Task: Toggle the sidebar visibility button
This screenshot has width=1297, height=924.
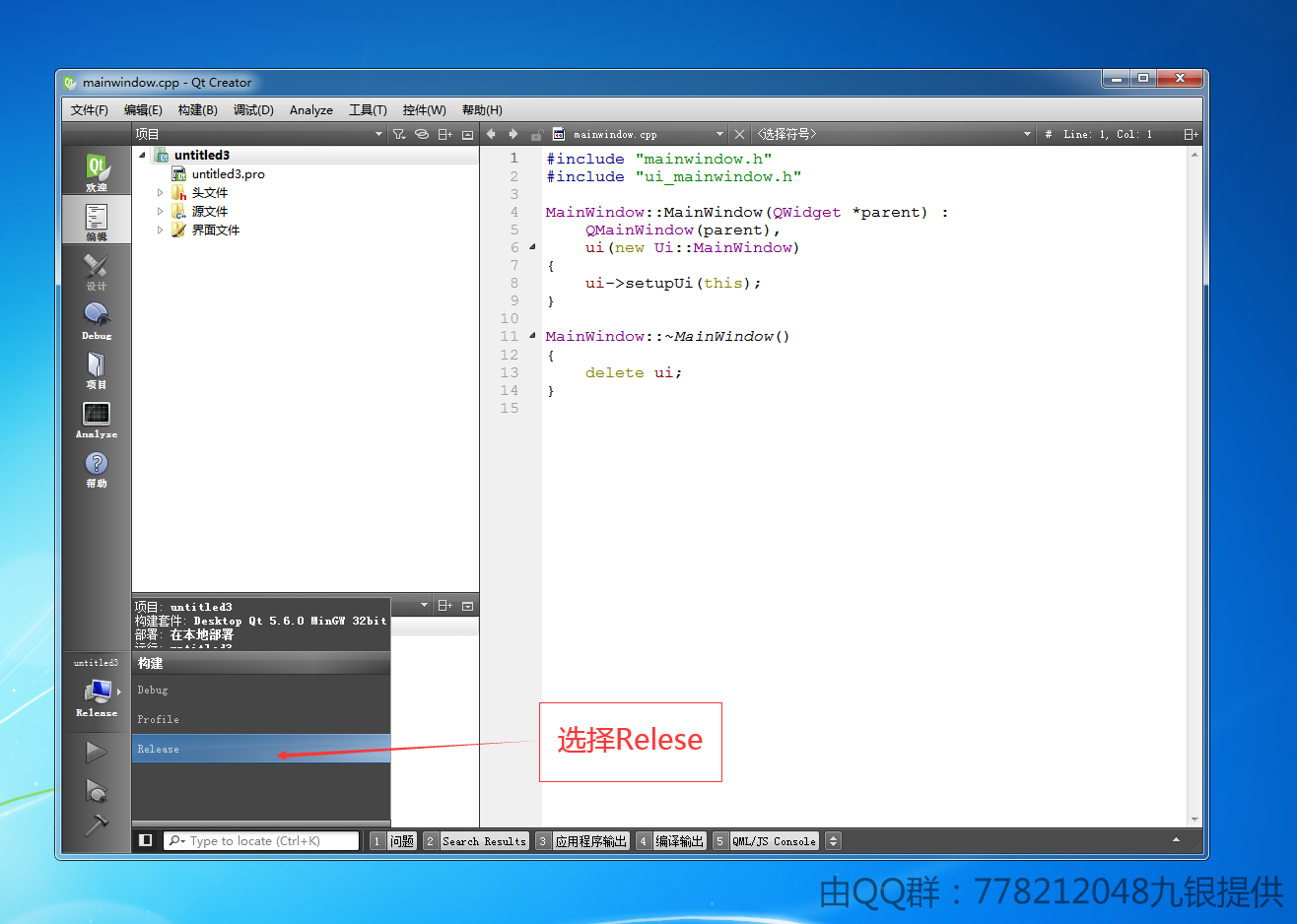Action: point(146,840)
